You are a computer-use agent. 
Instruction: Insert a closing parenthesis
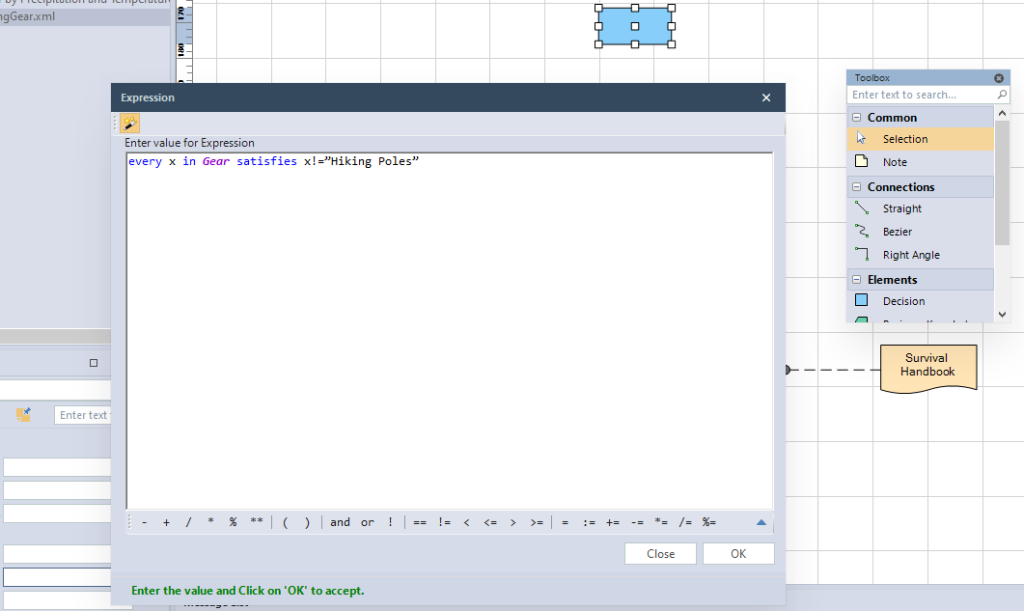click(x=307, y=522)
